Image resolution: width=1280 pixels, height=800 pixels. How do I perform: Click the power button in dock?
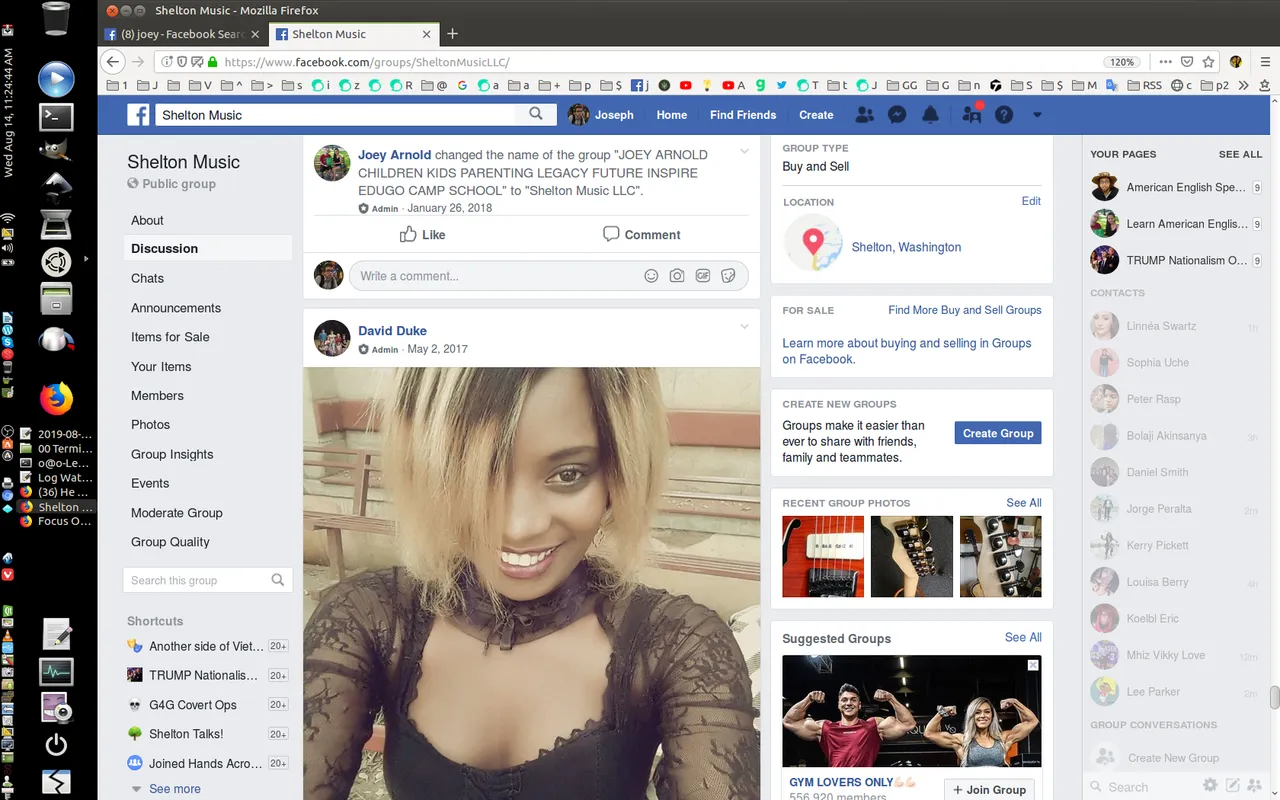tap(56, 744)
